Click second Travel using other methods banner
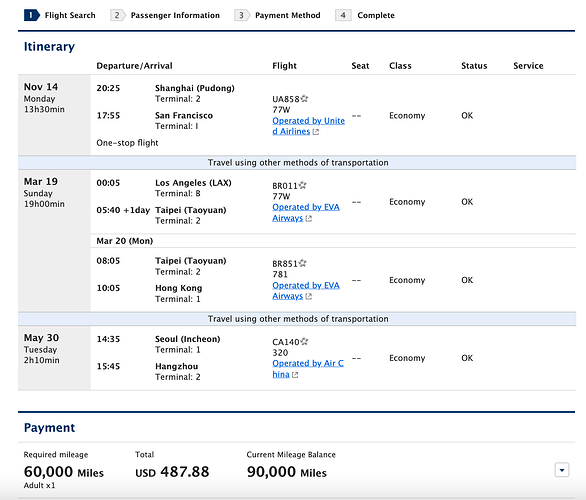The image size is (586, 500). 297,319
